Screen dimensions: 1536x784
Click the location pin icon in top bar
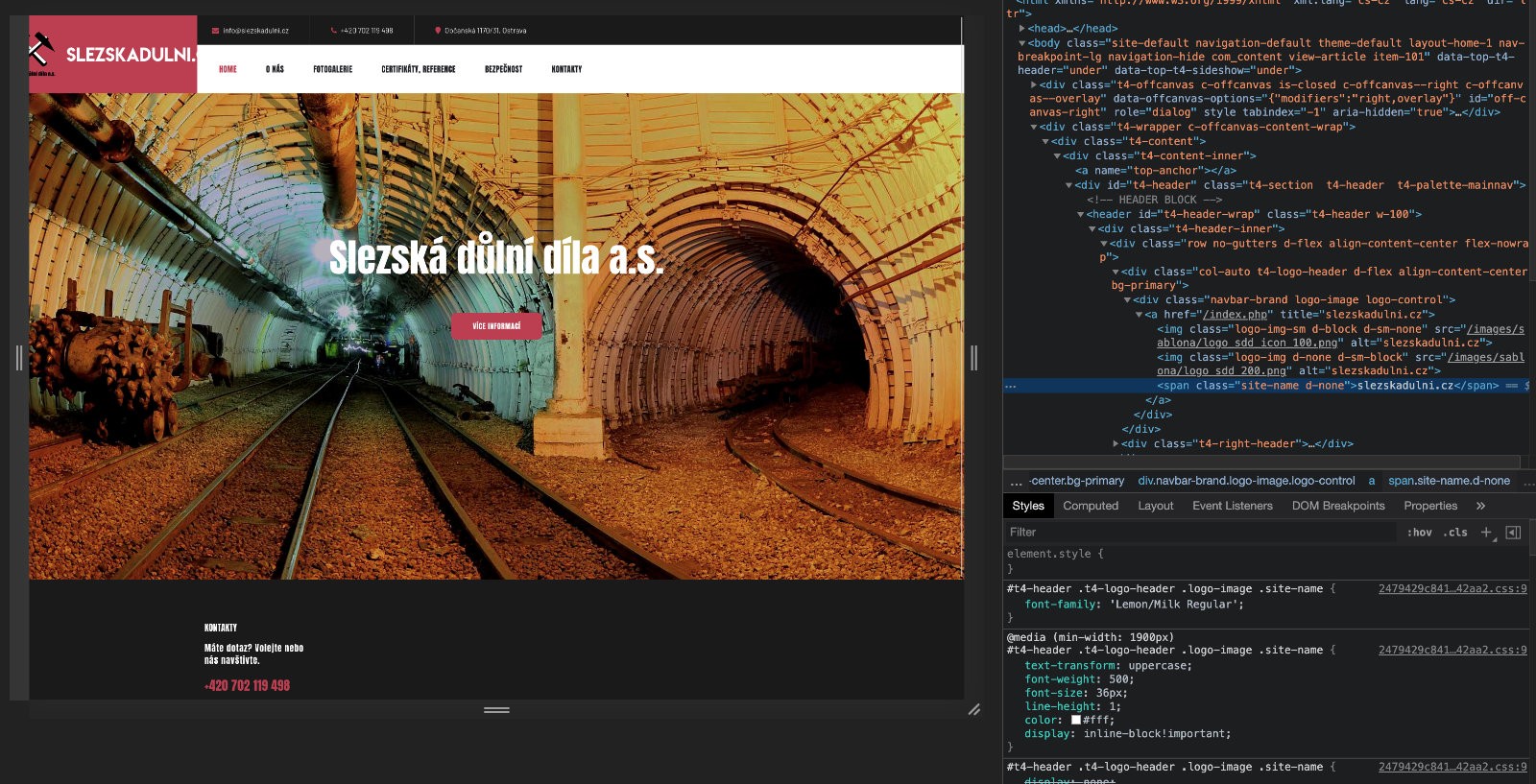(438, 31)
